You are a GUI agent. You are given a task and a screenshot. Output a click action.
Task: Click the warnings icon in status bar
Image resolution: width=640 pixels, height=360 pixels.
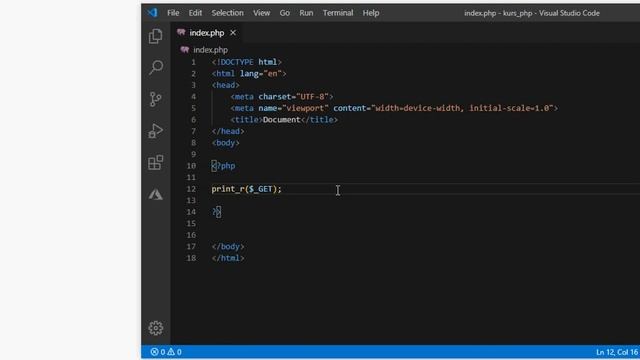coord(171,352)
